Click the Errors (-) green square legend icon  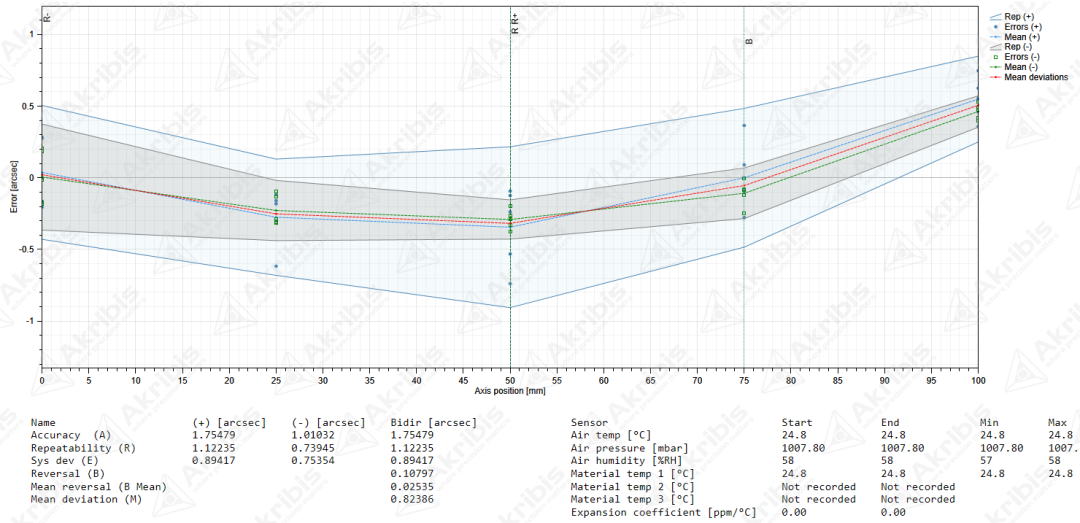(x=995, y=57)
